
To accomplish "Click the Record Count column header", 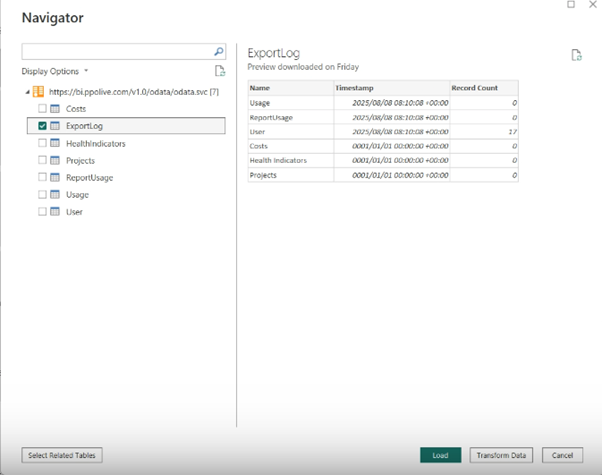I will [x=484, y=88].
